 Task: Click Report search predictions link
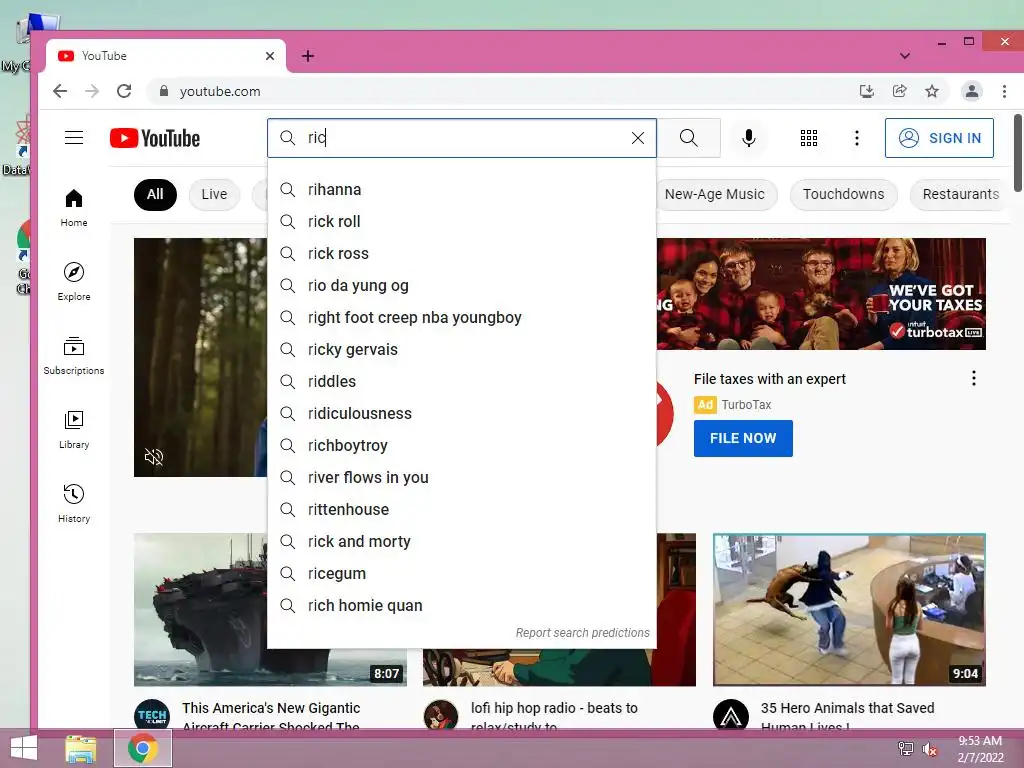point(583,633)
